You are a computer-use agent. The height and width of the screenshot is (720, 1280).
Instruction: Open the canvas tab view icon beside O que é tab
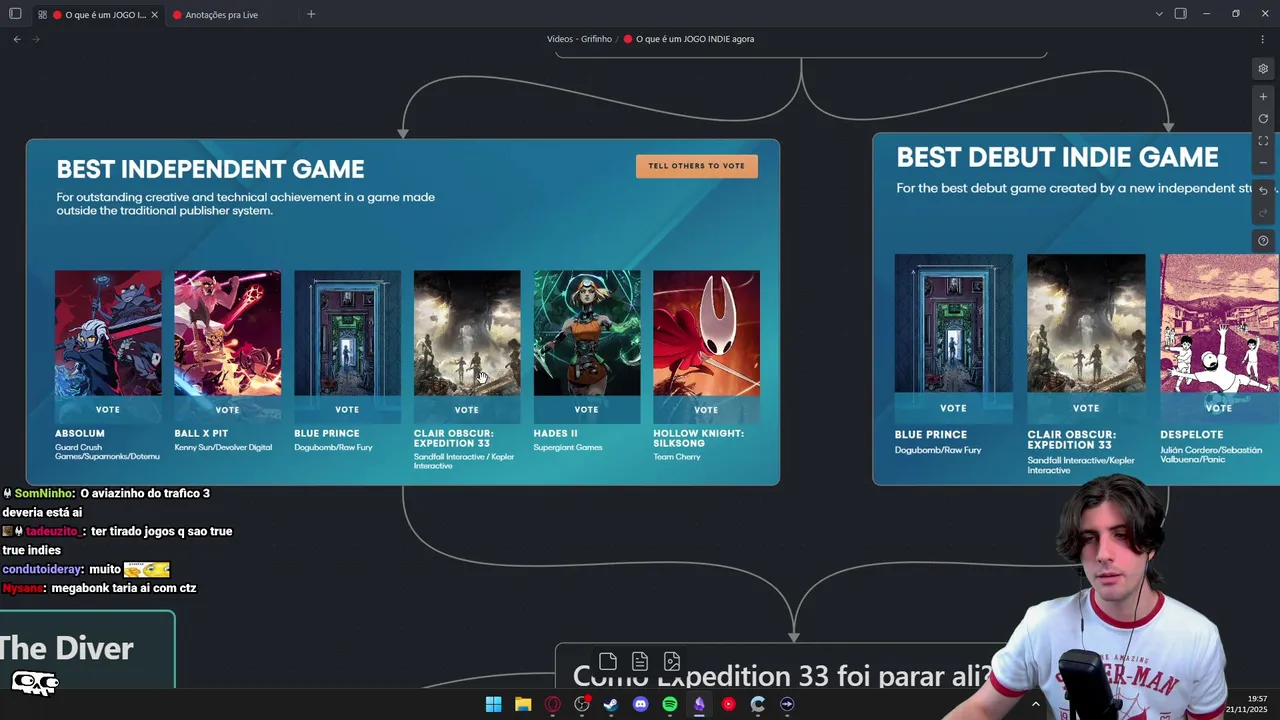[42, 15]
